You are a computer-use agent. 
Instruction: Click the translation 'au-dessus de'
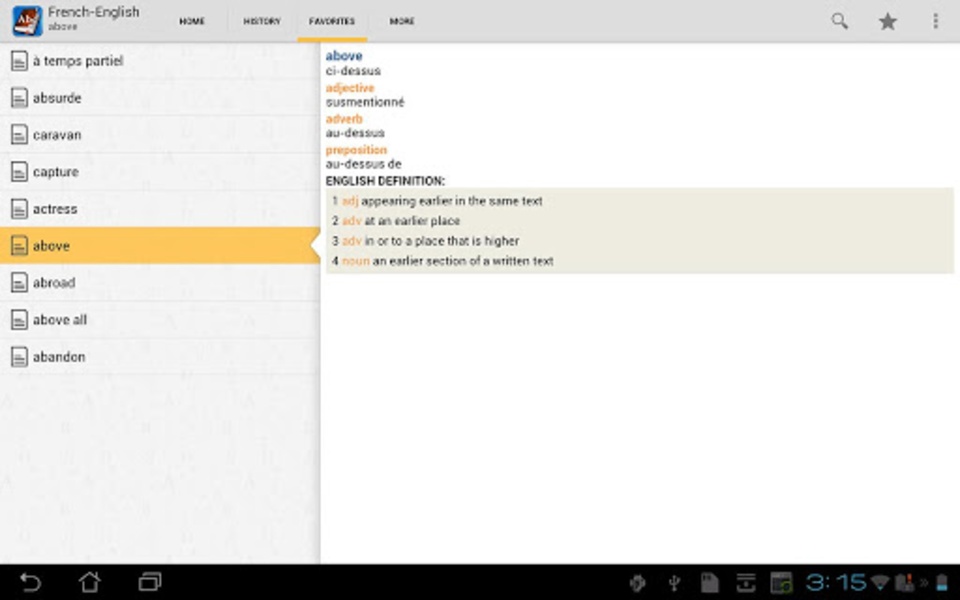coord(363,164)
